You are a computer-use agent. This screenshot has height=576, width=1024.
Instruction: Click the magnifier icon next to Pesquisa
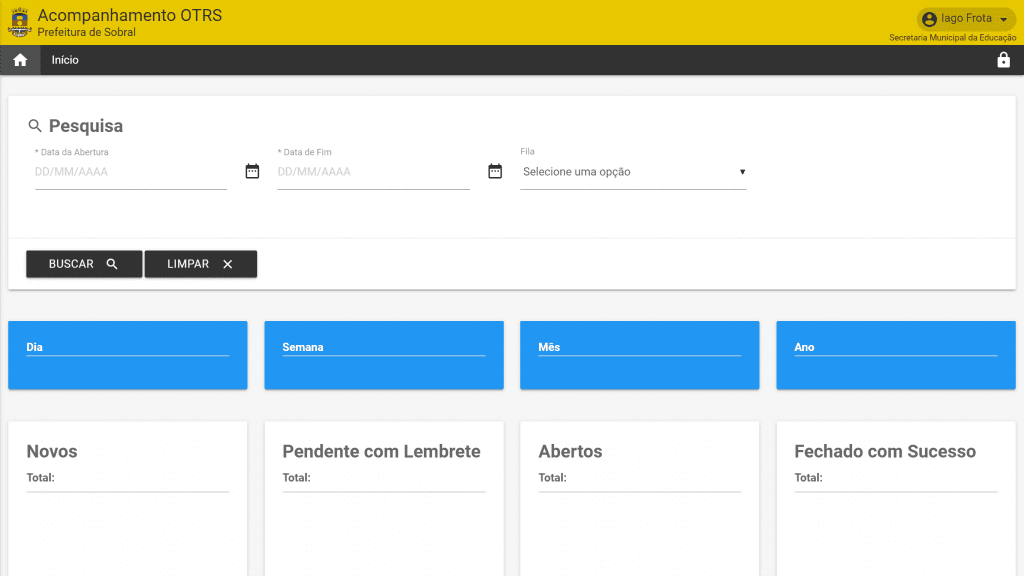(x=35, y=126)
